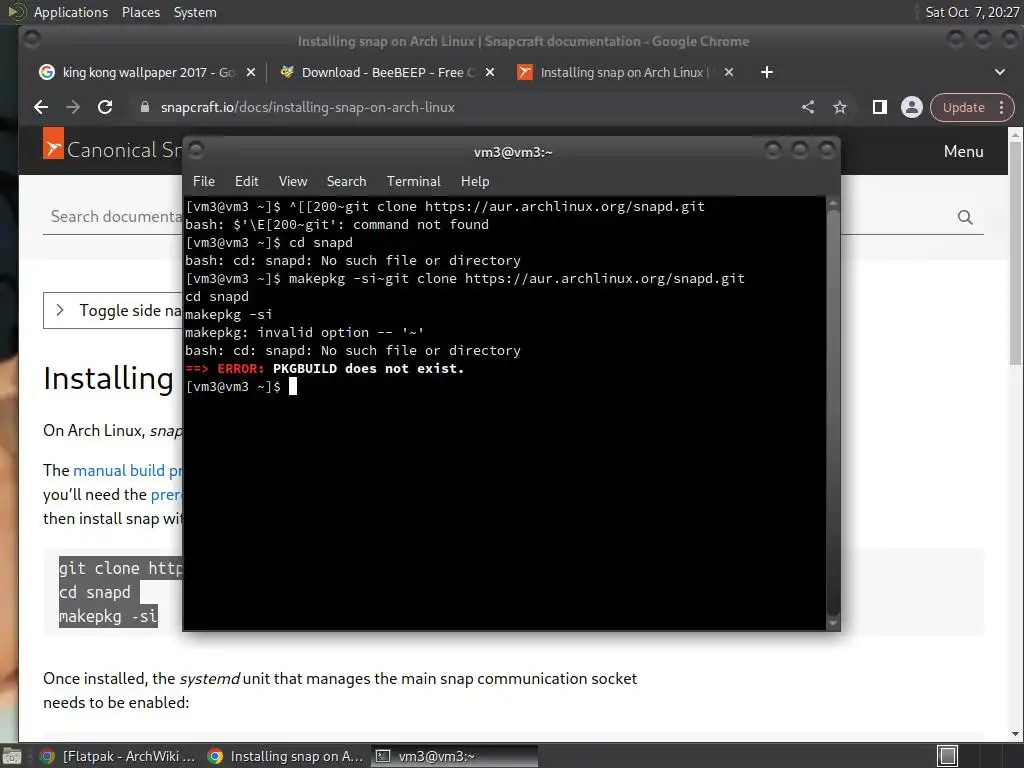Switch to Flatpak ArchWiki taskbar window
This screenshot has width=1024, height=768.
[117, 756]
